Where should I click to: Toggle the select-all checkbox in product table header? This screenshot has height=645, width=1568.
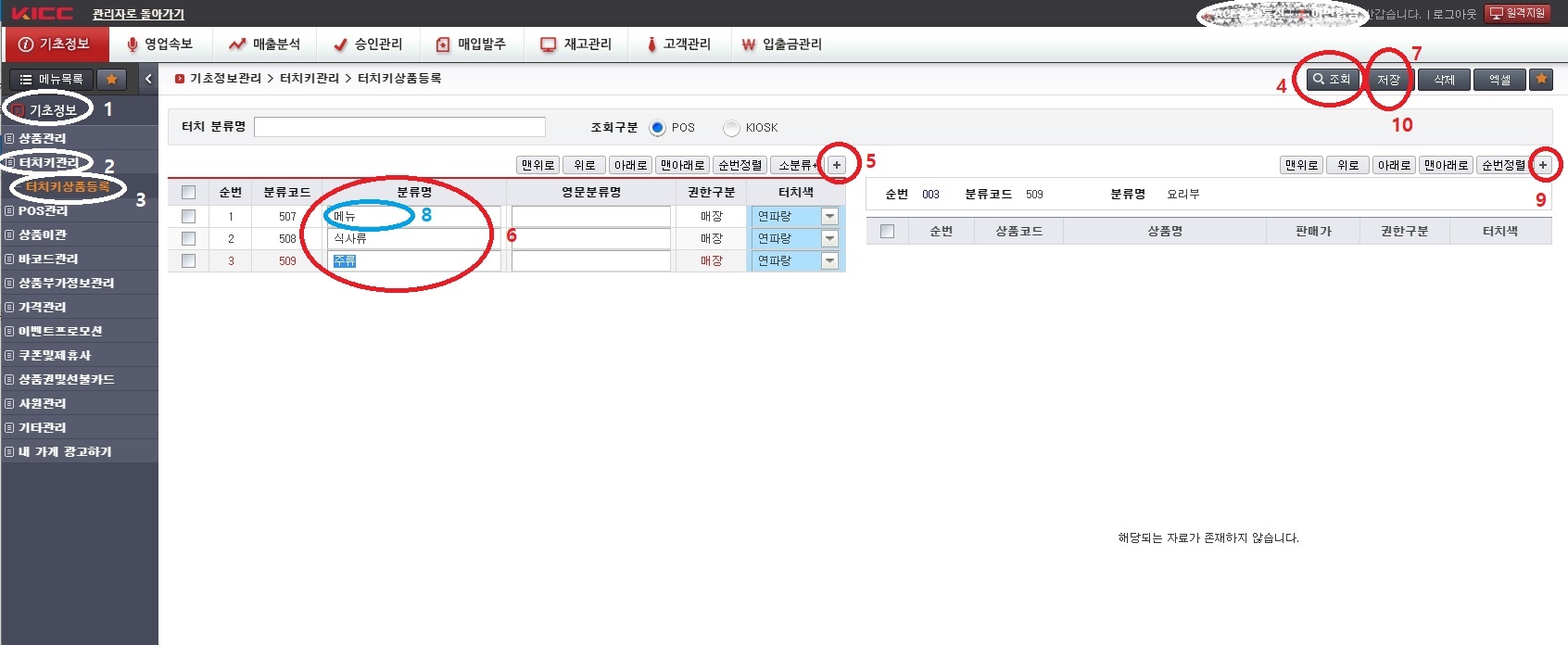point(887,231)
